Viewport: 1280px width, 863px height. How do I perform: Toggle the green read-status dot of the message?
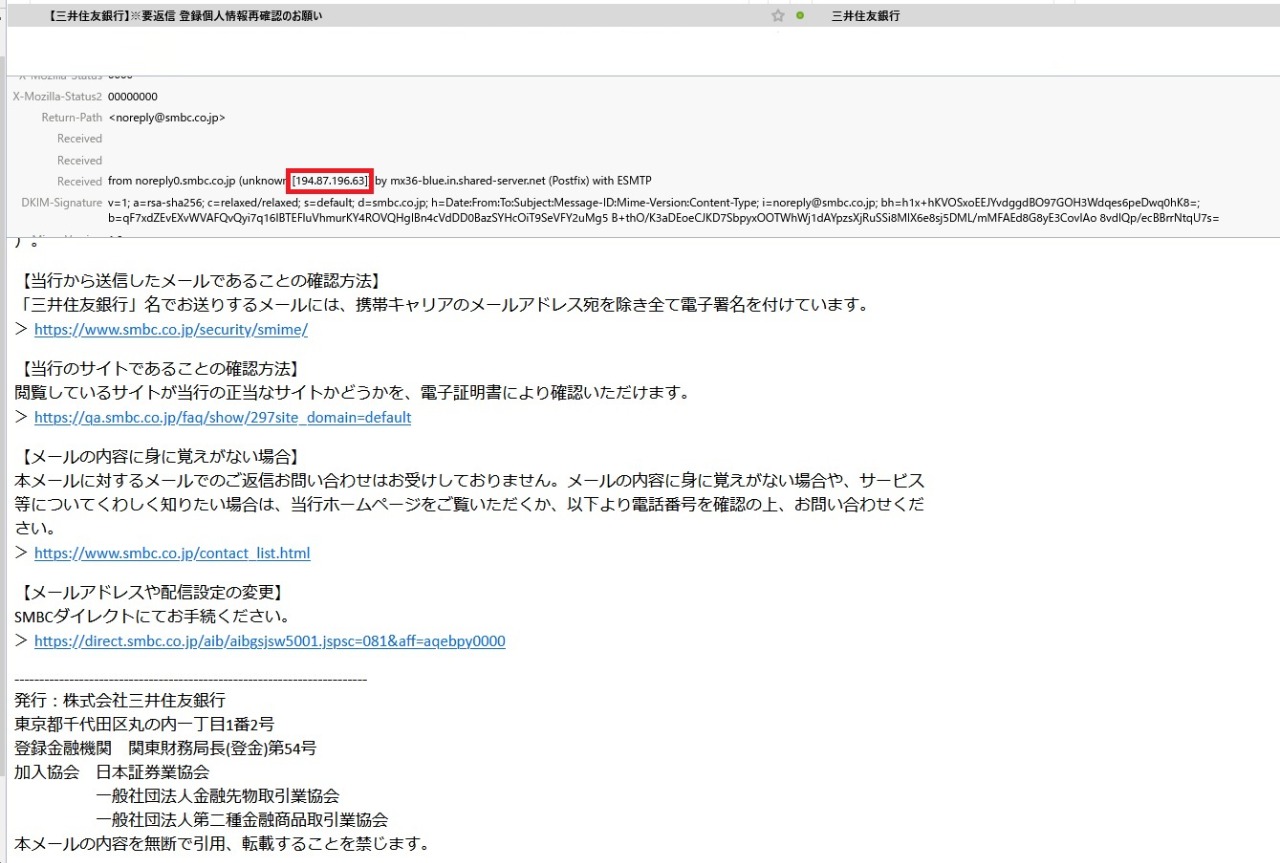(x=800, y=16)
